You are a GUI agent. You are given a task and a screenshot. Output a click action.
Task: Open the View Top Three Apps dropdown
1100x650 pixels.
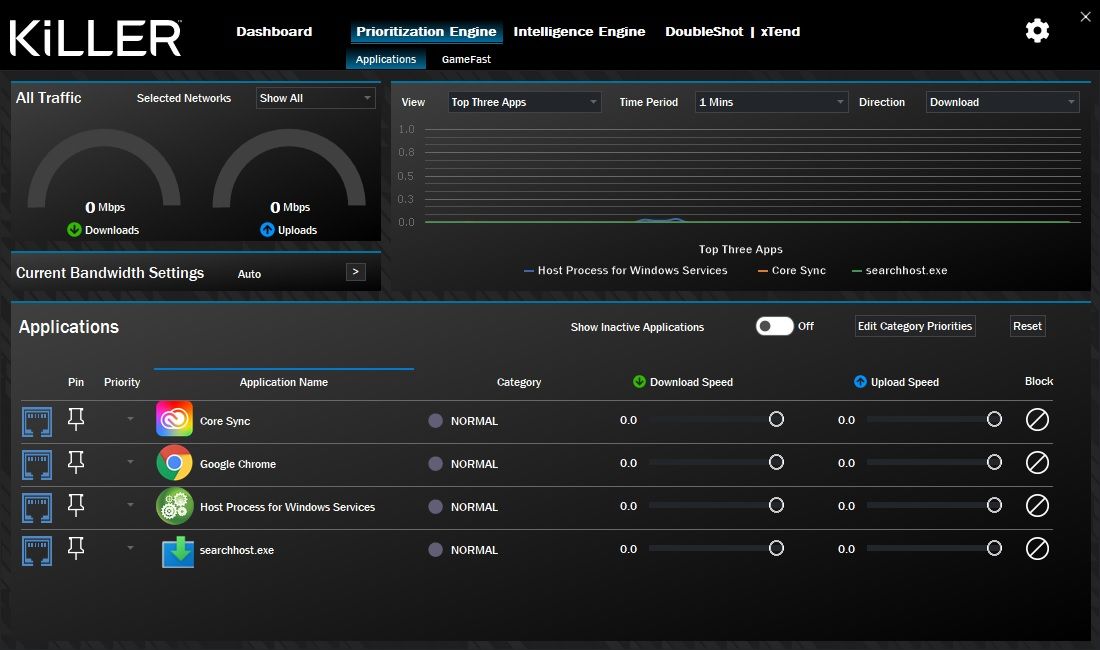(524, 102)
